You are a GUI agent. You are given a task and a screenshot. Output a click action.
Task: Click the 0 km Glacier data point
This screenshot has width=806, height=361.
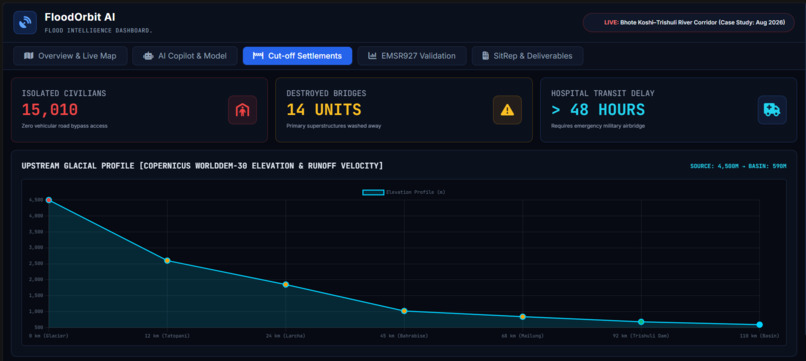49,200
